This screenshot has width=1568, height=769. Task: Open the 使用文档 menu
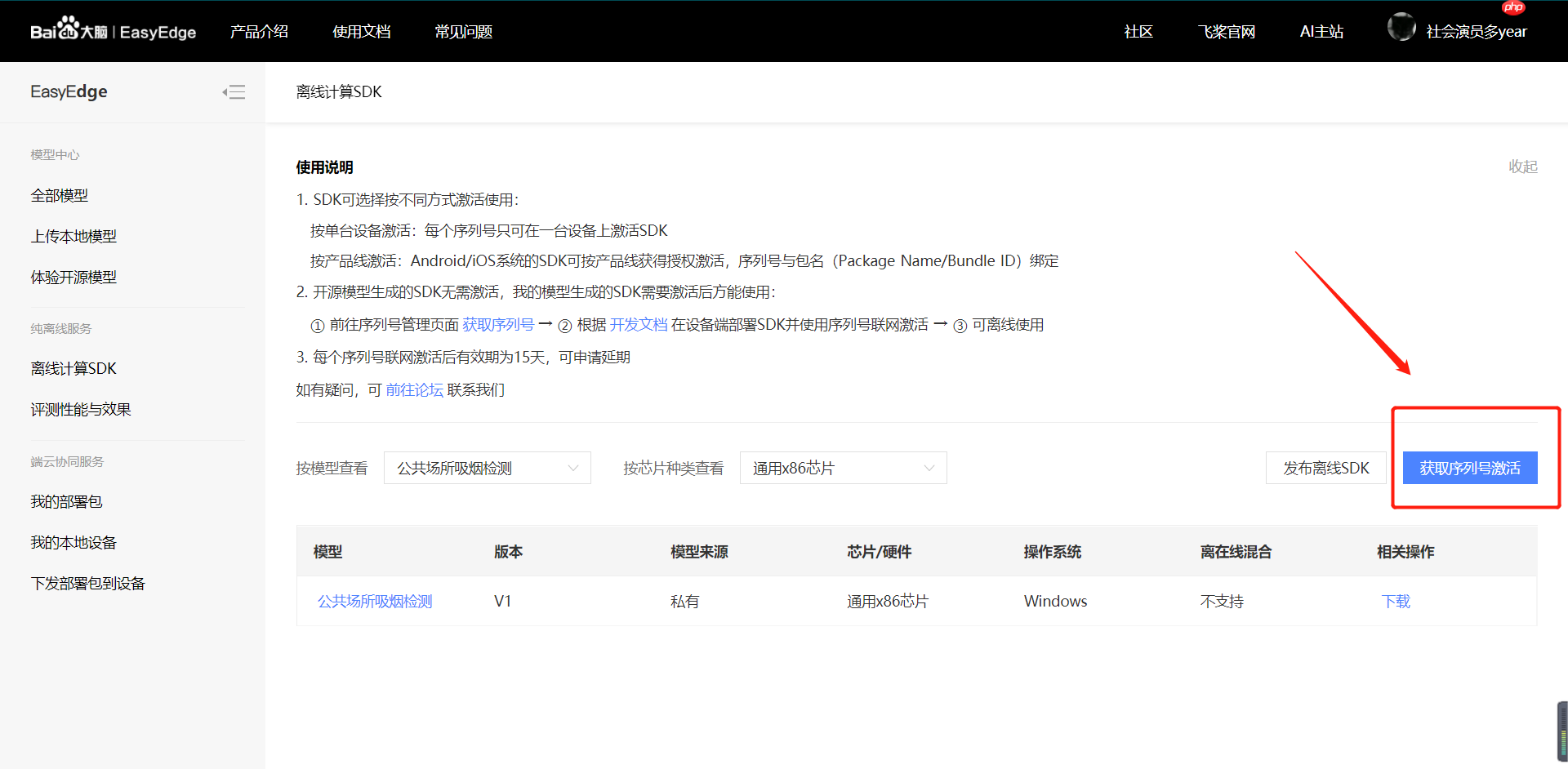pos(362,31)
